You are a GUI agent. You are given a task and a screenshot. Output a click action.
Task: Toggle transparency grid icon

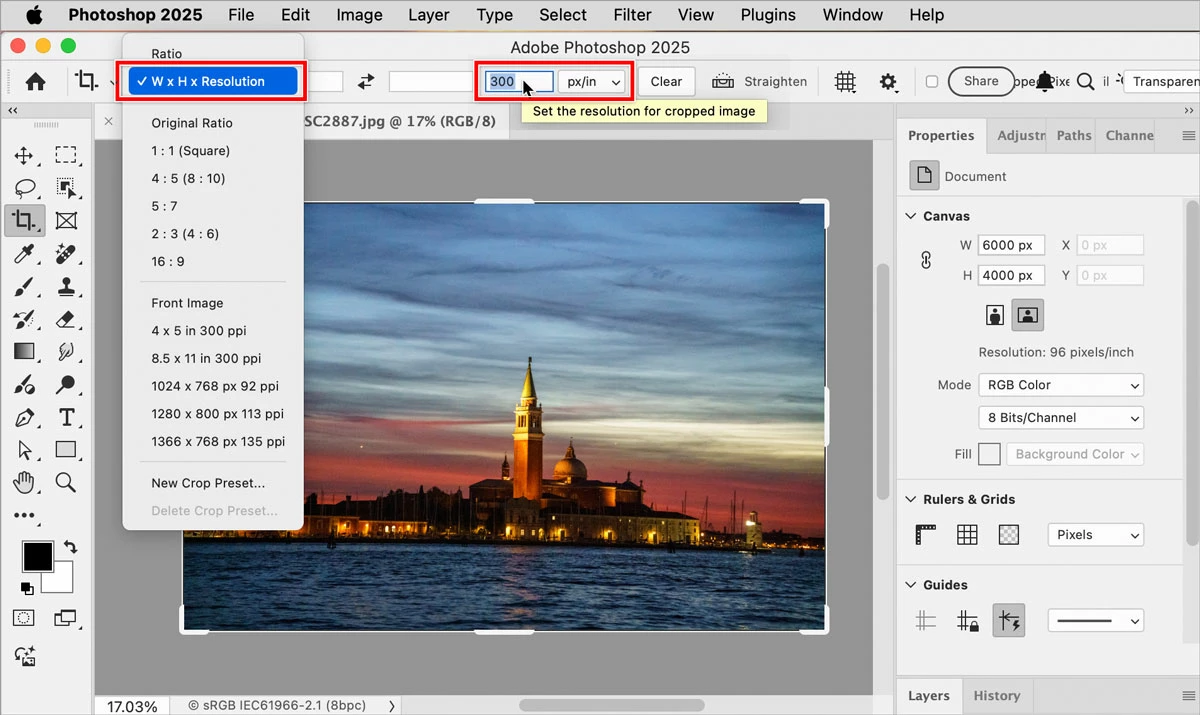tap(1009, 535)
